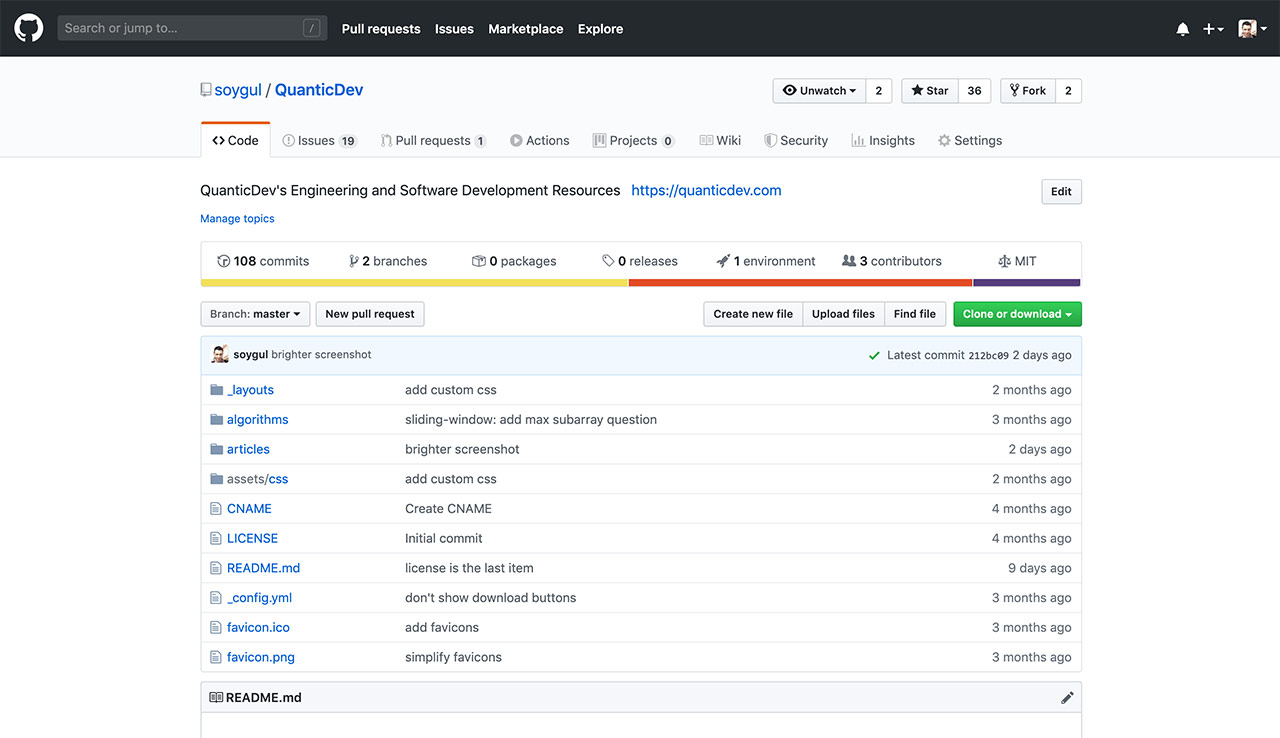Click the watchers count 2
The width and height of the screenshot is (1280, 738).
click(879, 91)
